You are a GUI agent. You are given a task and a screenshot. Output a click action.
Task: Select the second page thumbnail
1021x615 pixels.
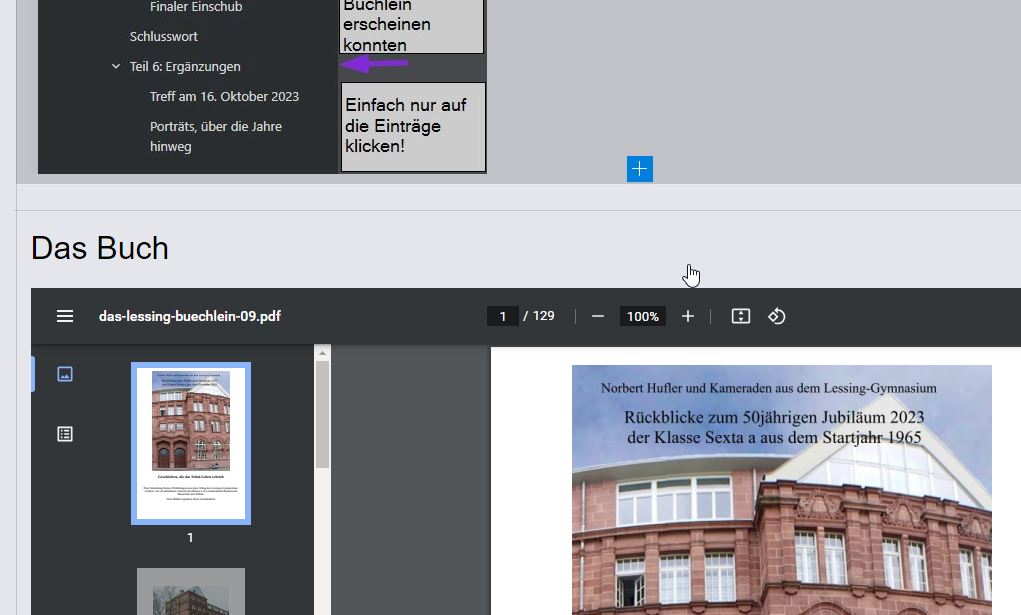191,592
